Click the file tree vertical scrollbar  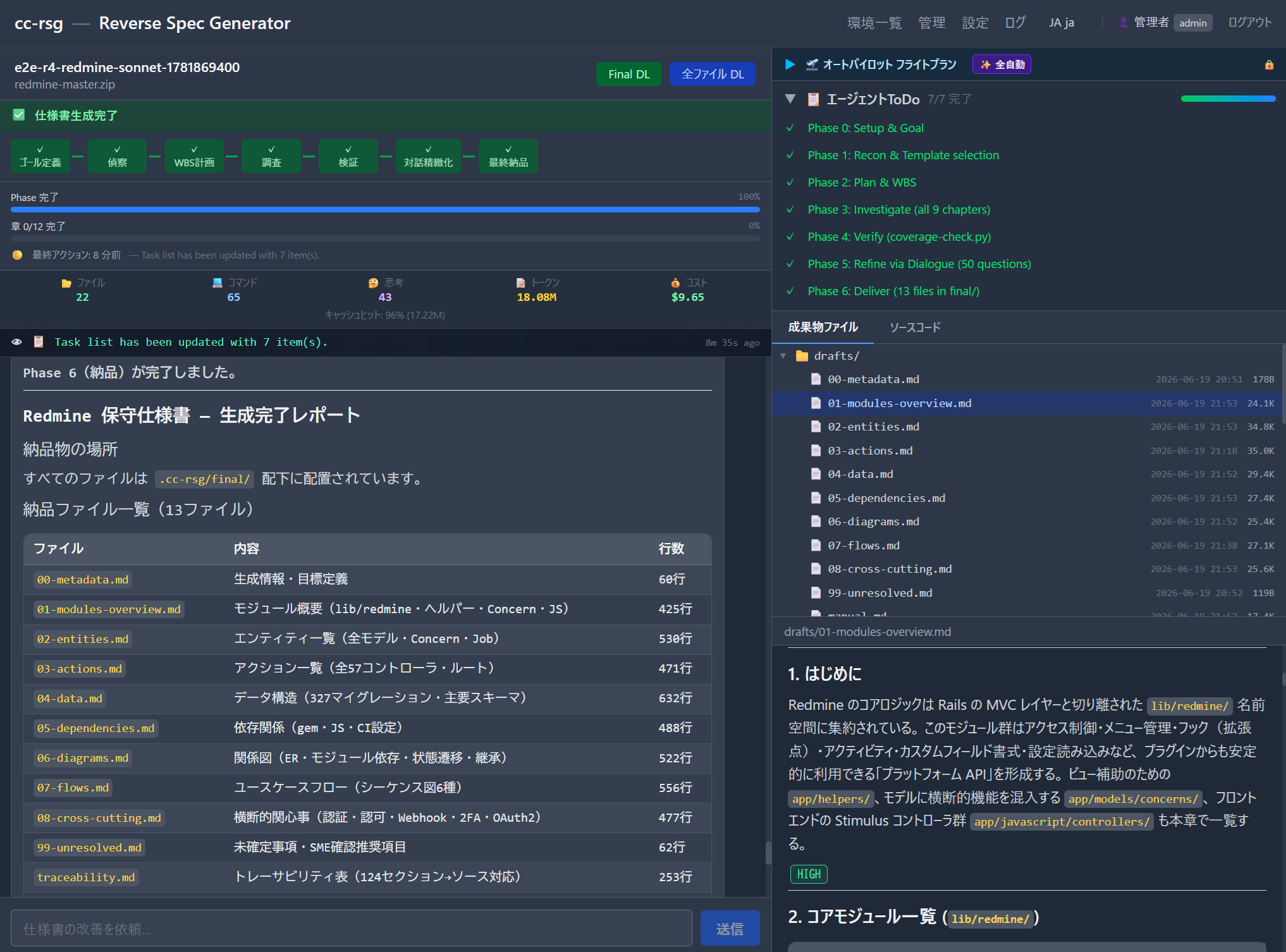point(1283,384)
